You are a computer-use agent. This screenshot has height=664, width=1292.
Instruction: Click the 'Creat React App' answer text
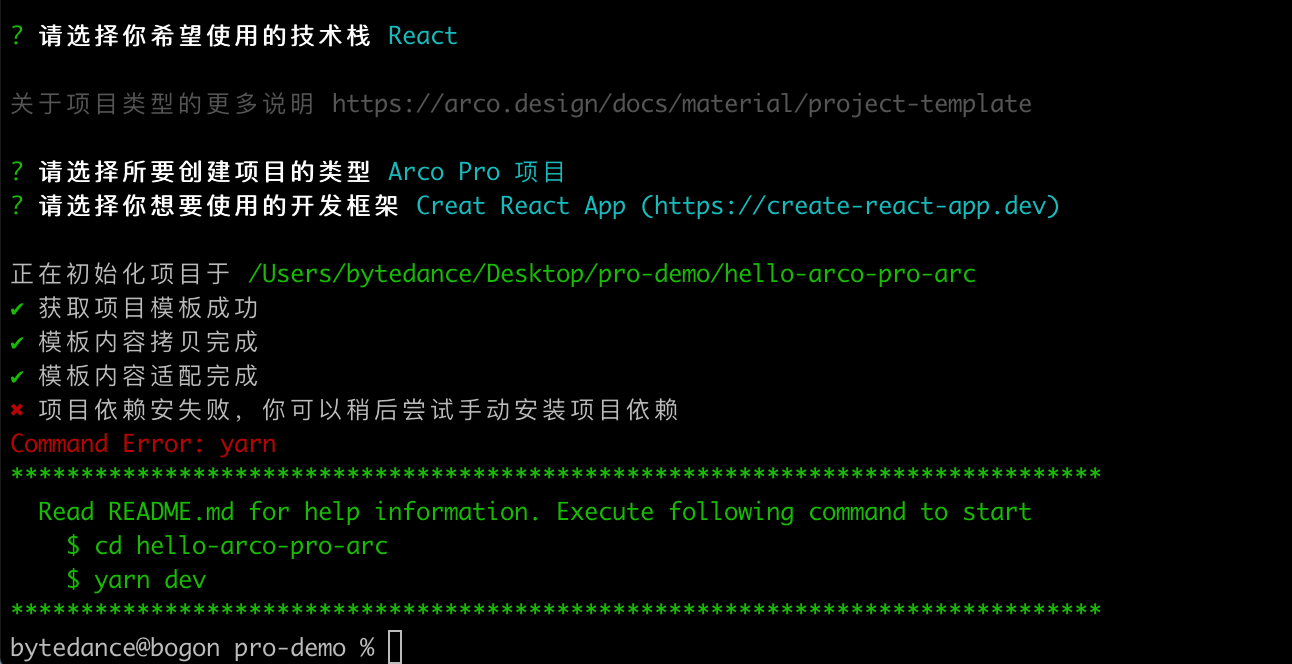pos(521,206)
